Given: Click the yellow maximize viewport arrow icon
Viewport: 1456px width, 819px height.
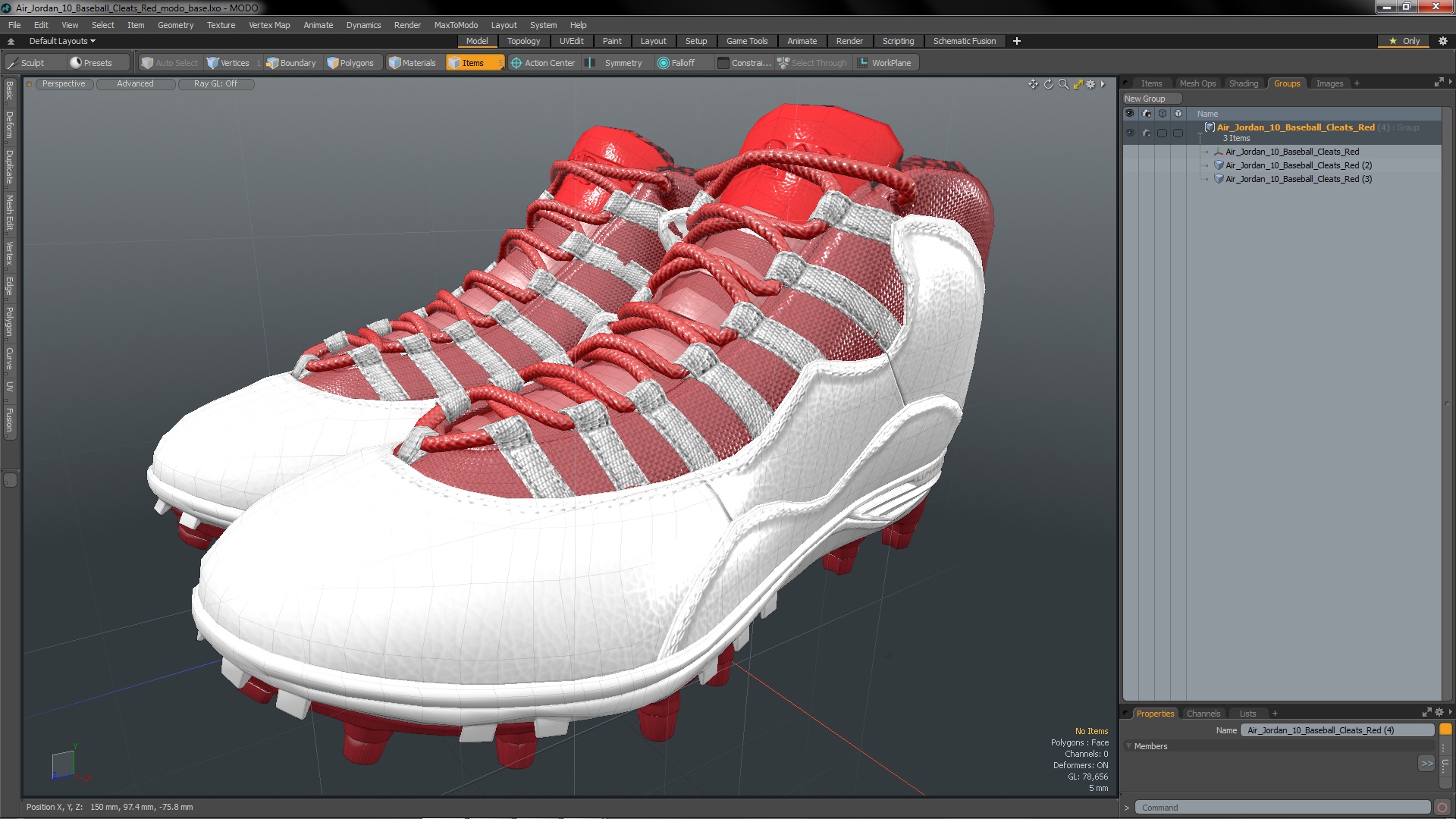Looking at the screenshot, I should (x=1078, y=84).
